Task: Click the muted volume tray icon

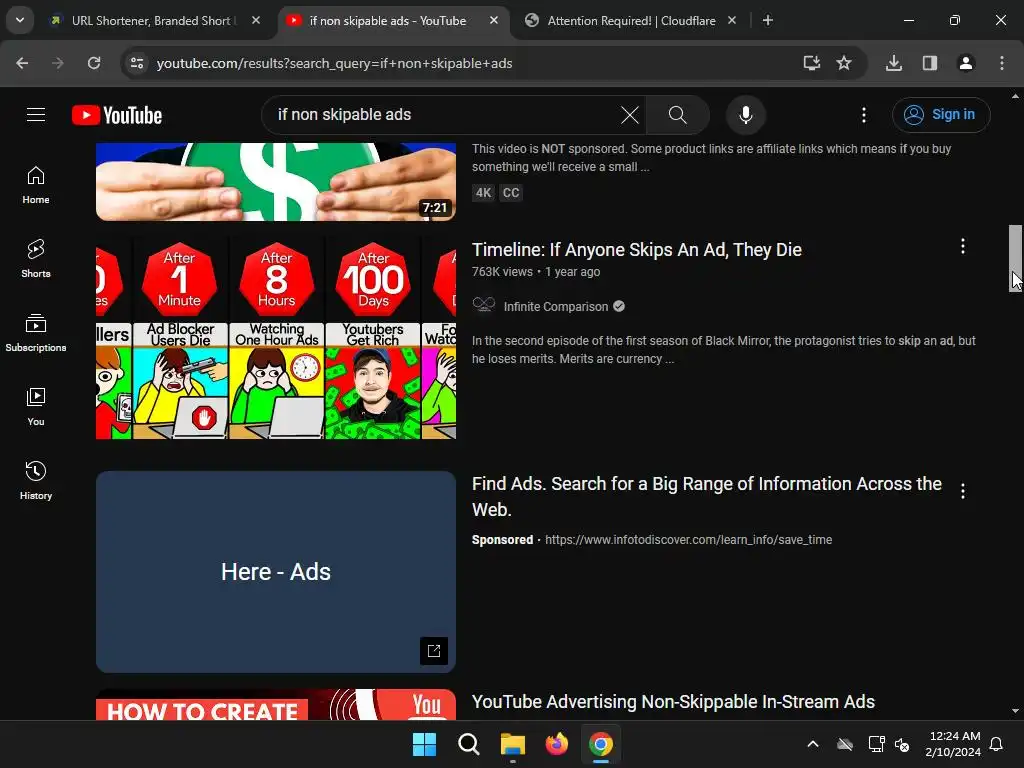Action: 903,744
